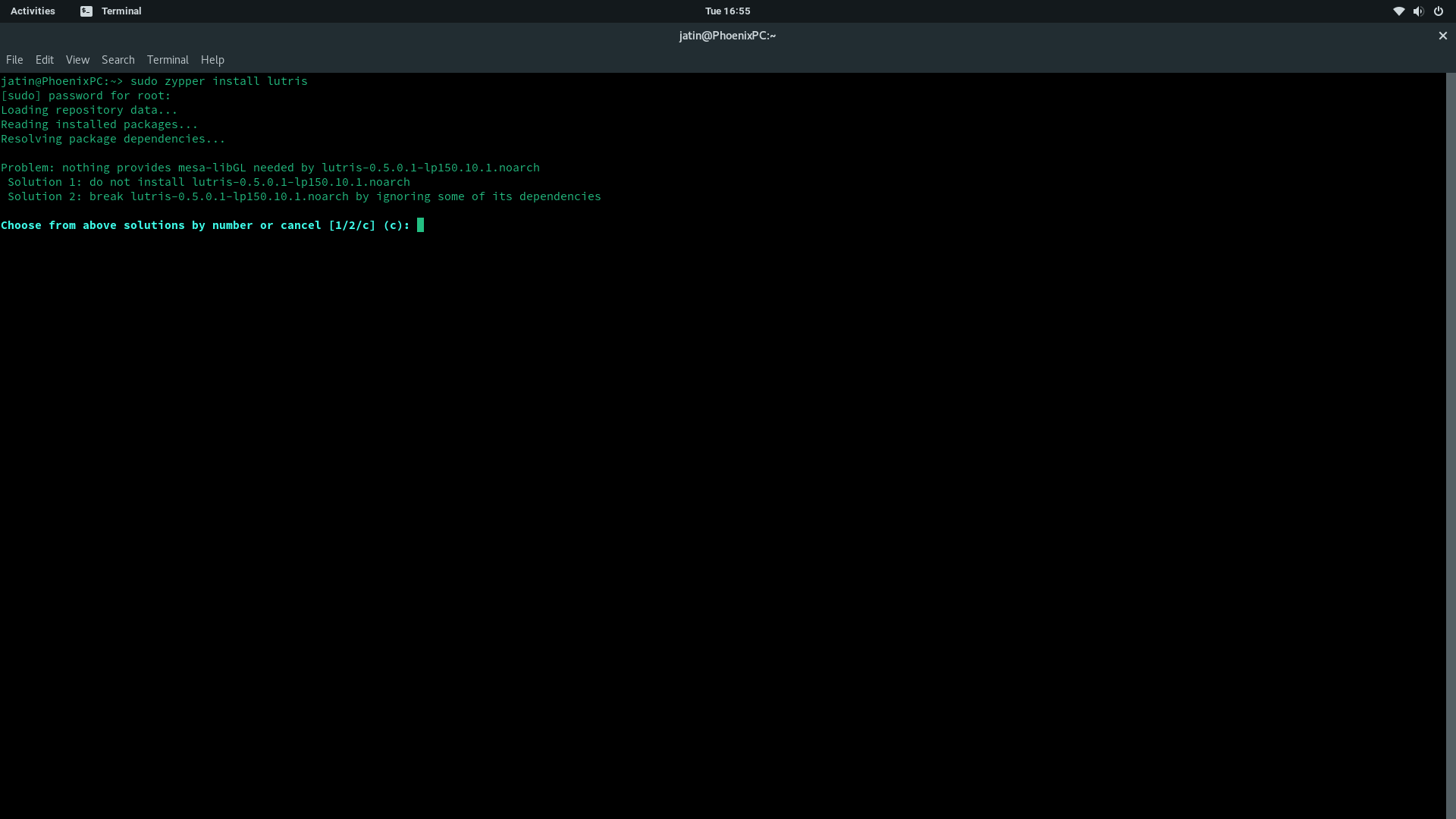The height and width of the screenshot is (819, 1456).
Task: Click the Resolving package dependencies line
Action: point(112,139)
